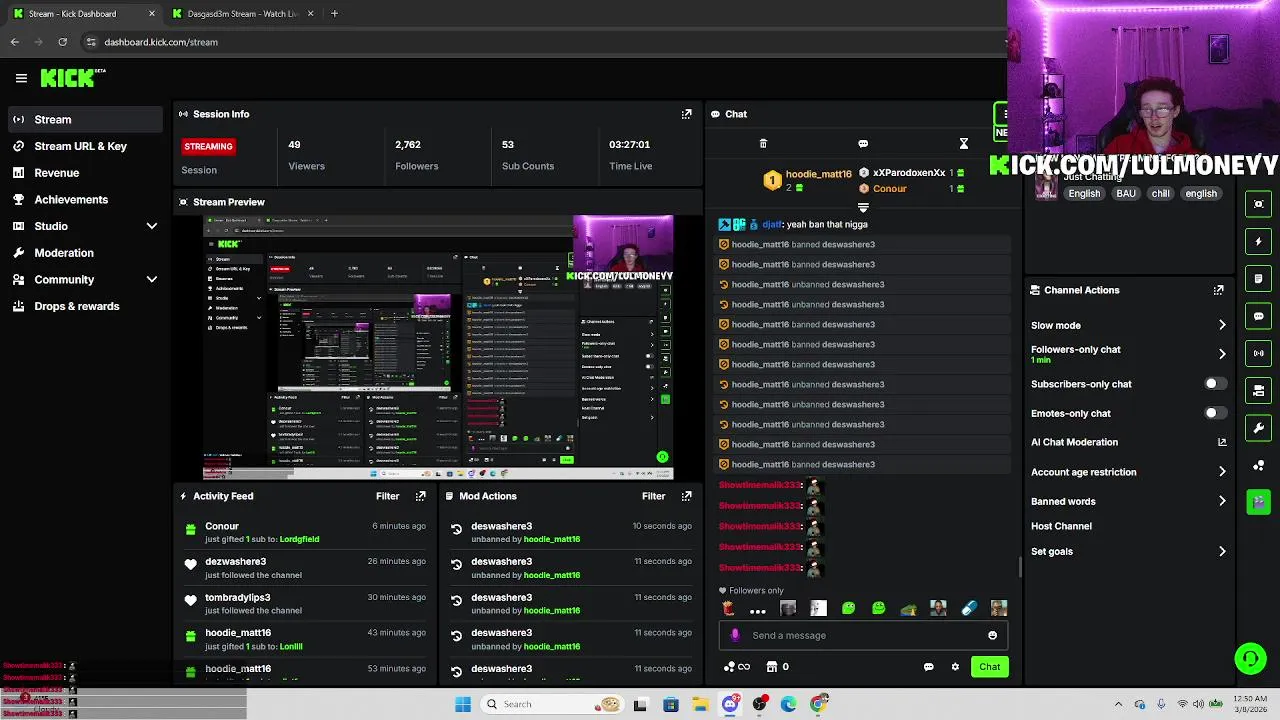Expand Banned words settings
1280x720 pixels.
click(x=1221, y=501)
